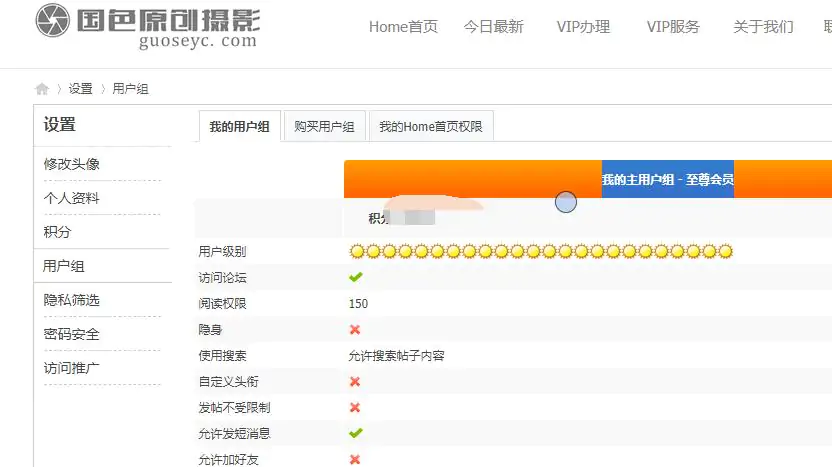Go to the home icon in breadcrumb
This screenshot has height=467, width=832.
tap(42, 89)
